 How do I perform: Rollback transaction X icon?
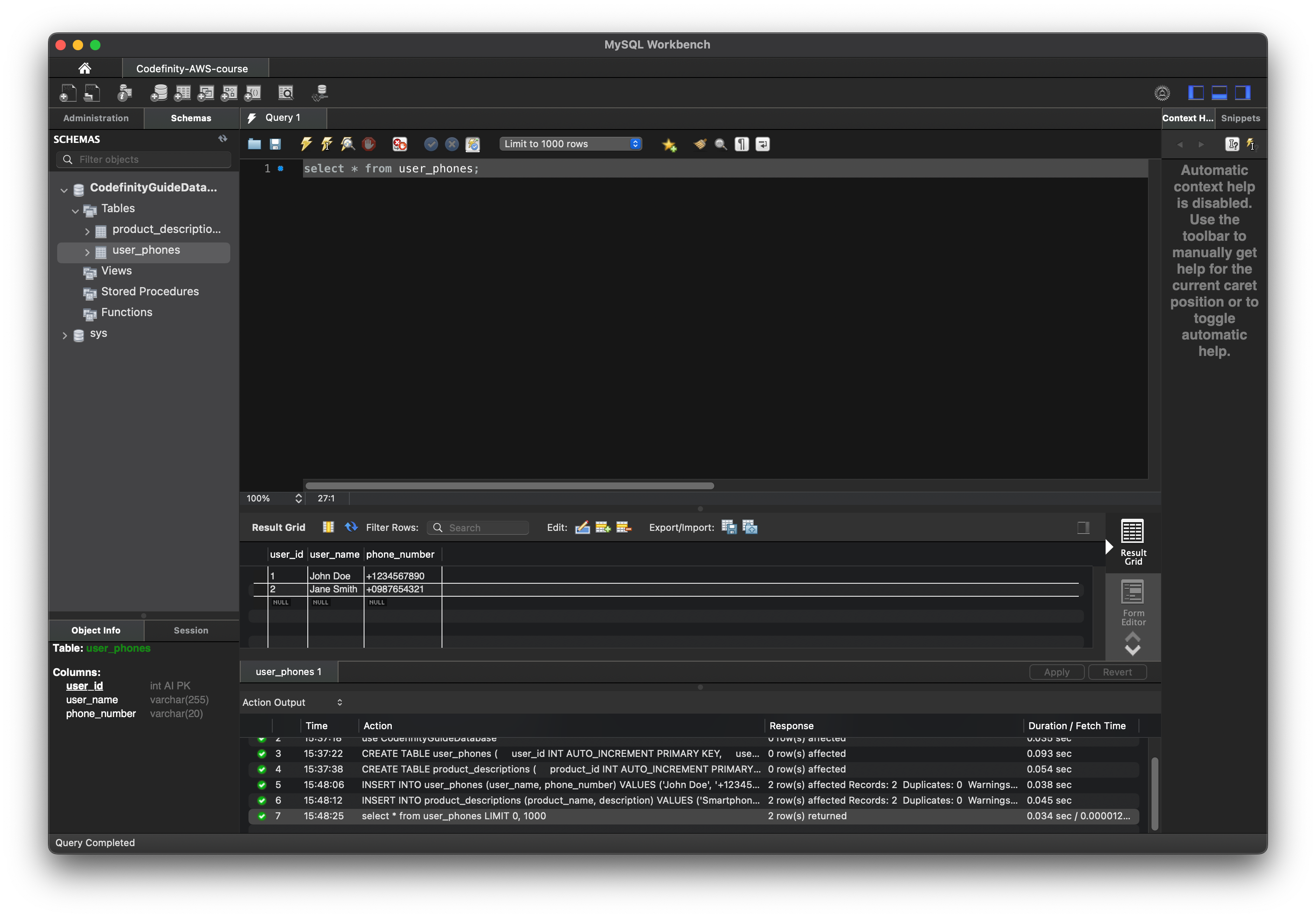452,144
